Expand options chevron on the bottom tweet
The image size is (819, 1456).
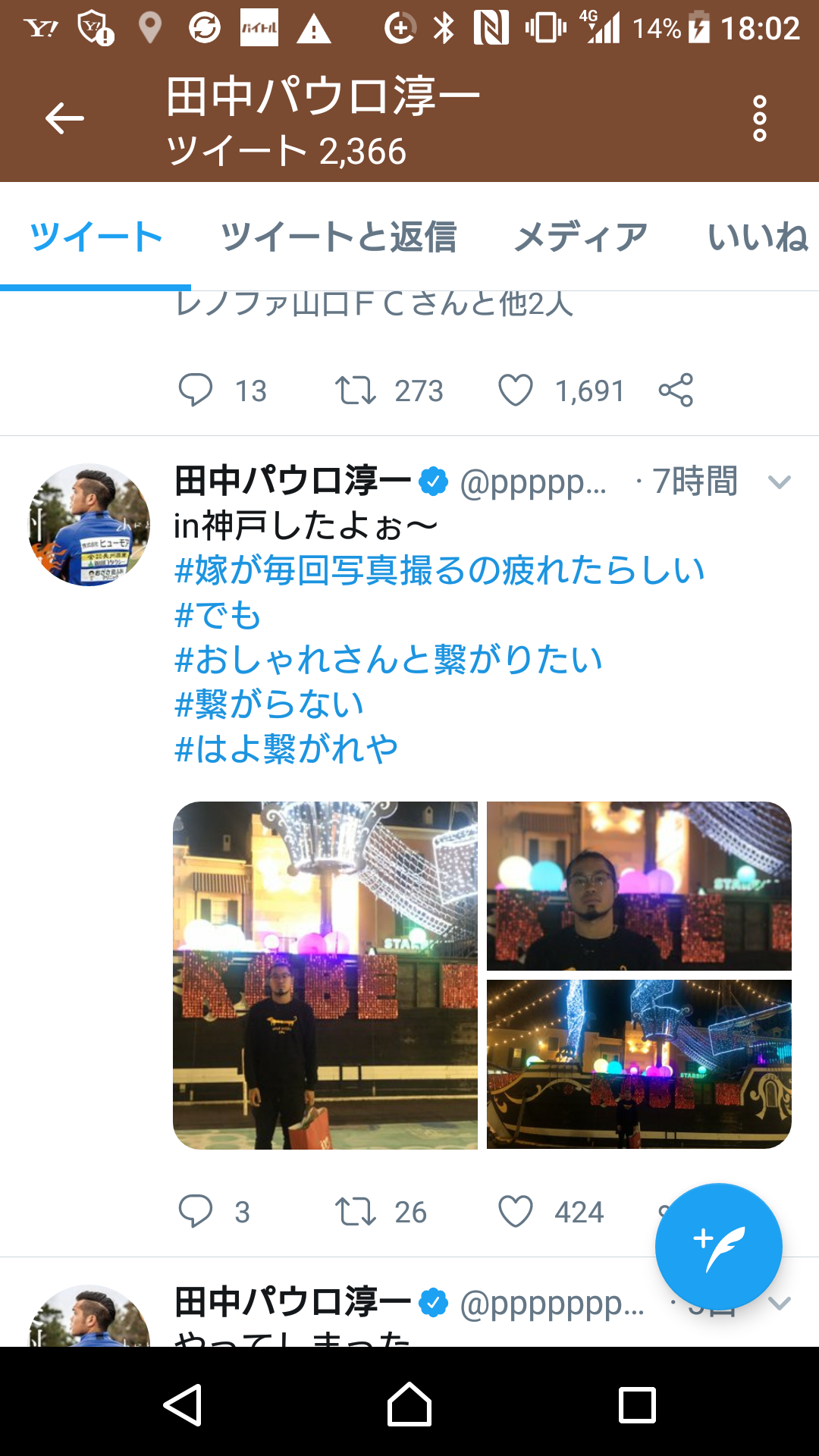[x=780, y=1304]
